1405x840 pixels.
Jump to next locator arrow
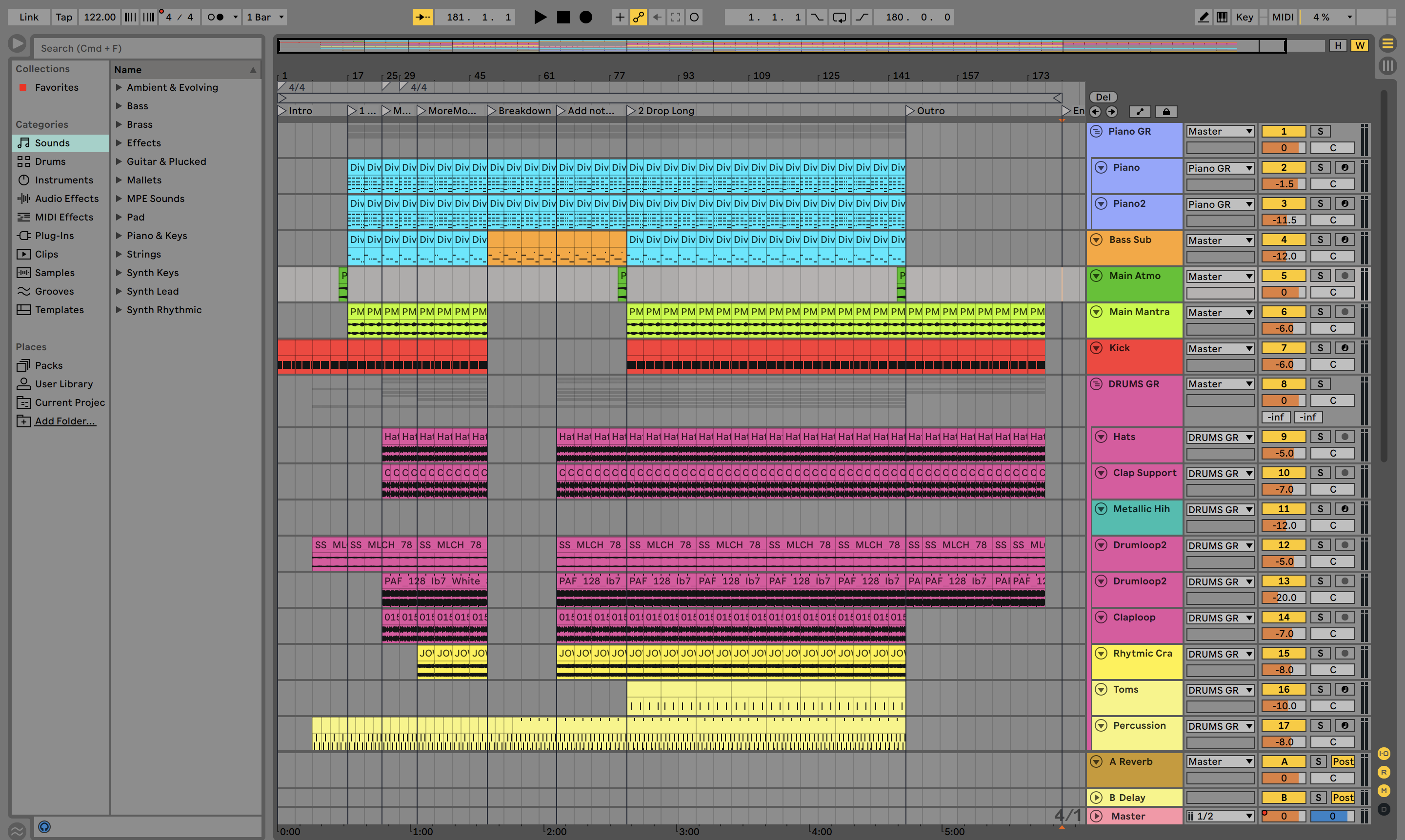(1112, 112)
